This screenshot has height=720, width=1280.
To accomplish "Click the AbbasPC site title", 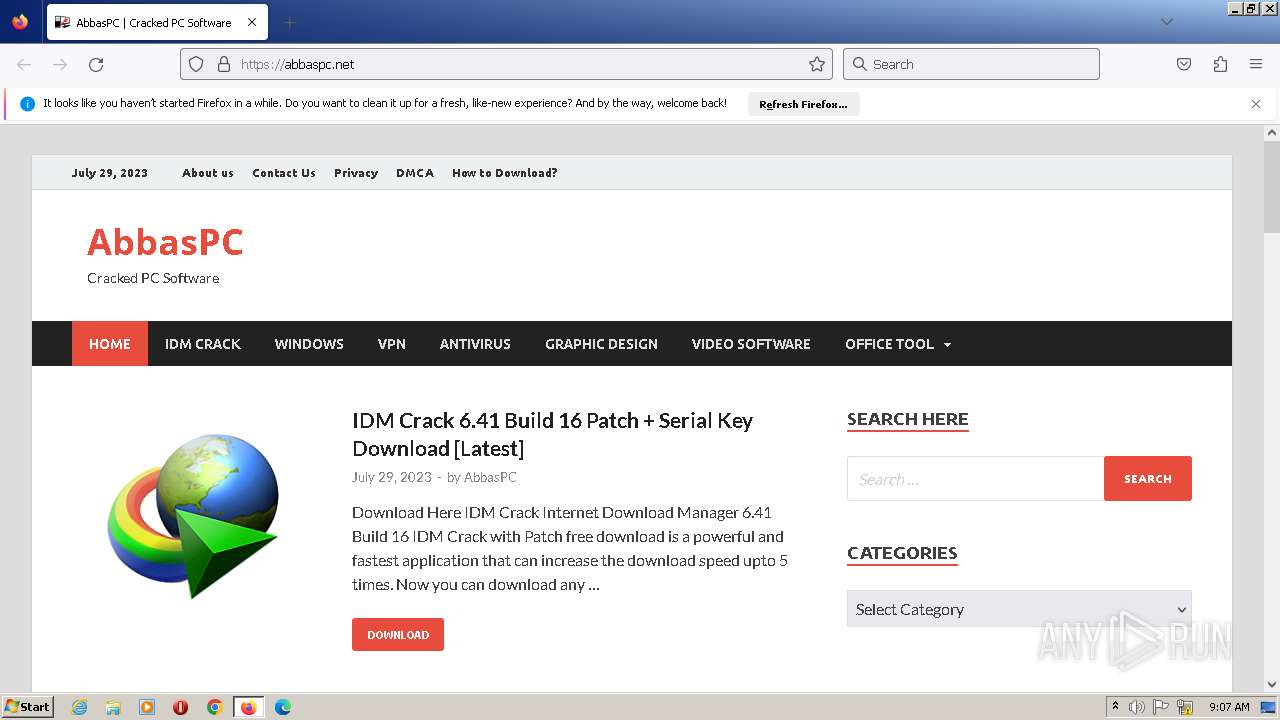I will pos(165,242).
